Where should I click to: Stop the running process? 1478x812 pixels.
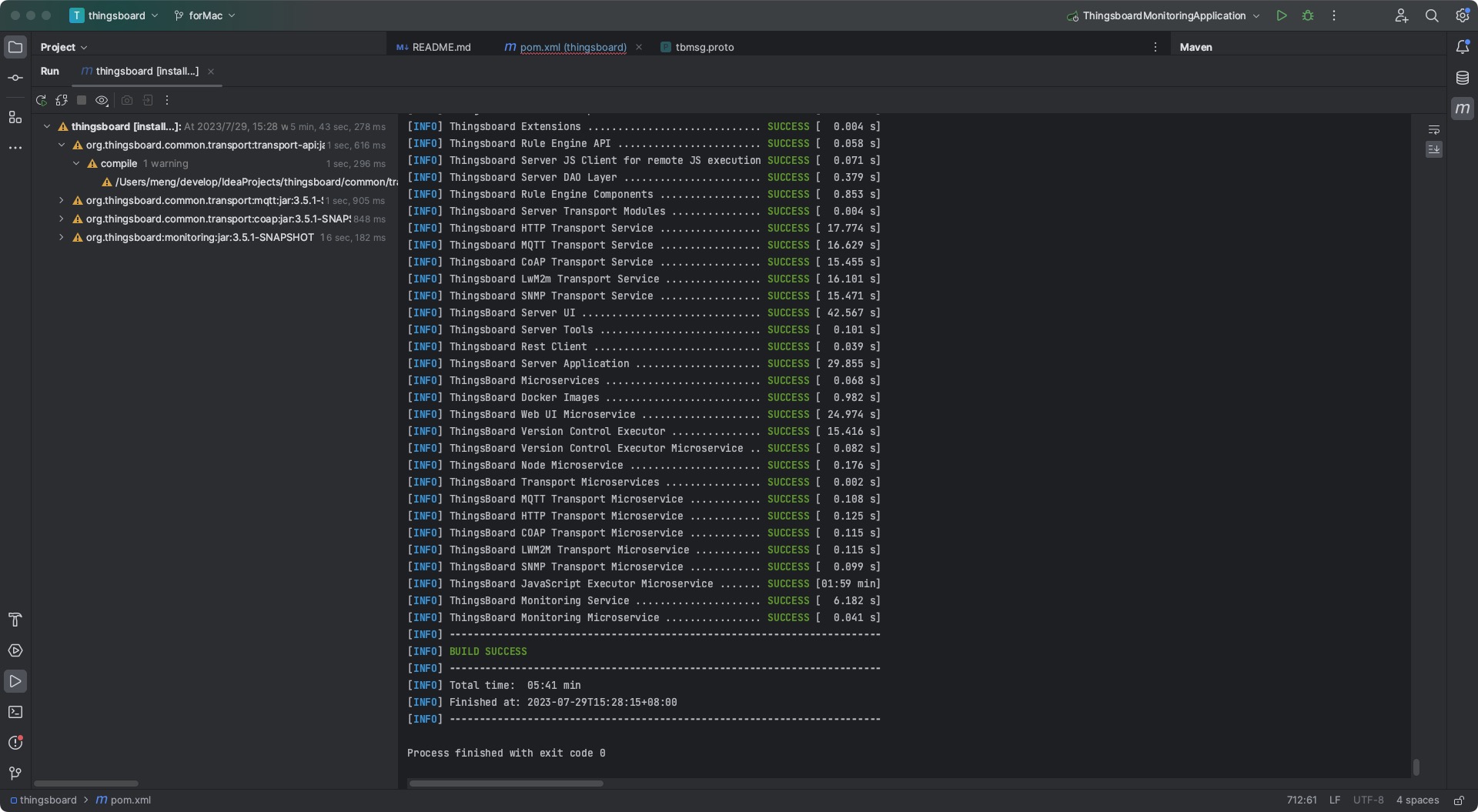point(82,100)
